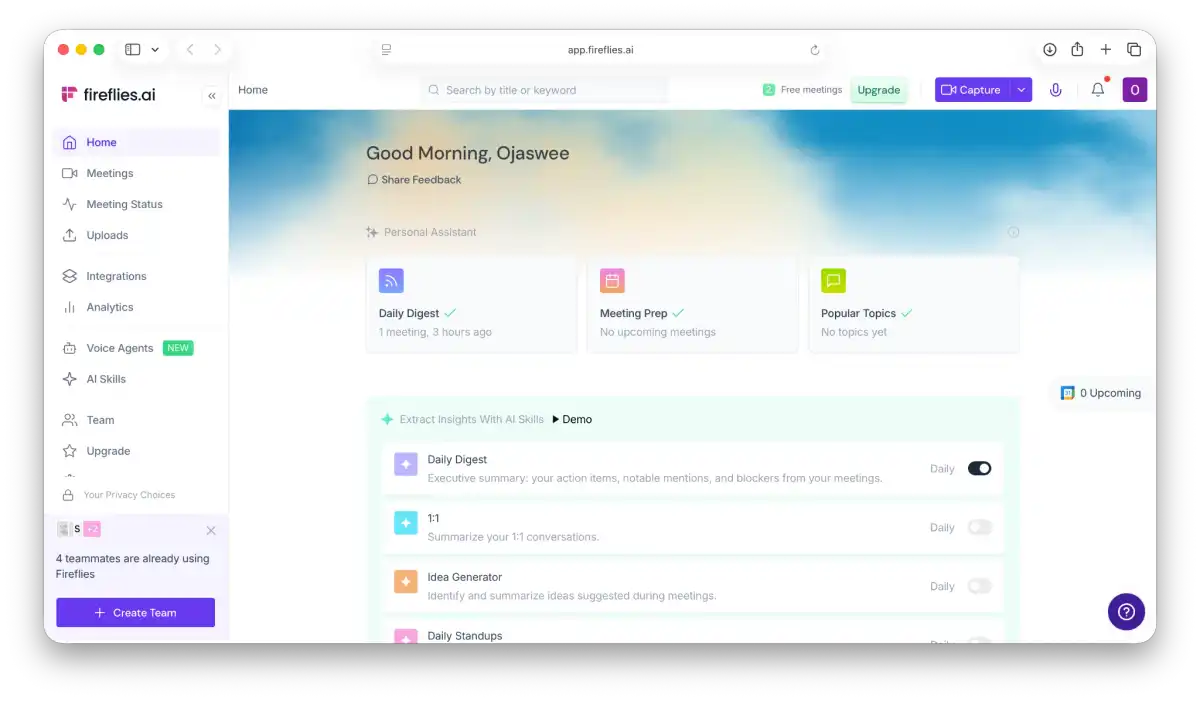Open a new tab with plus icon
Image resolution: width=1200 pixels, height=701 pixels.
1106,49
